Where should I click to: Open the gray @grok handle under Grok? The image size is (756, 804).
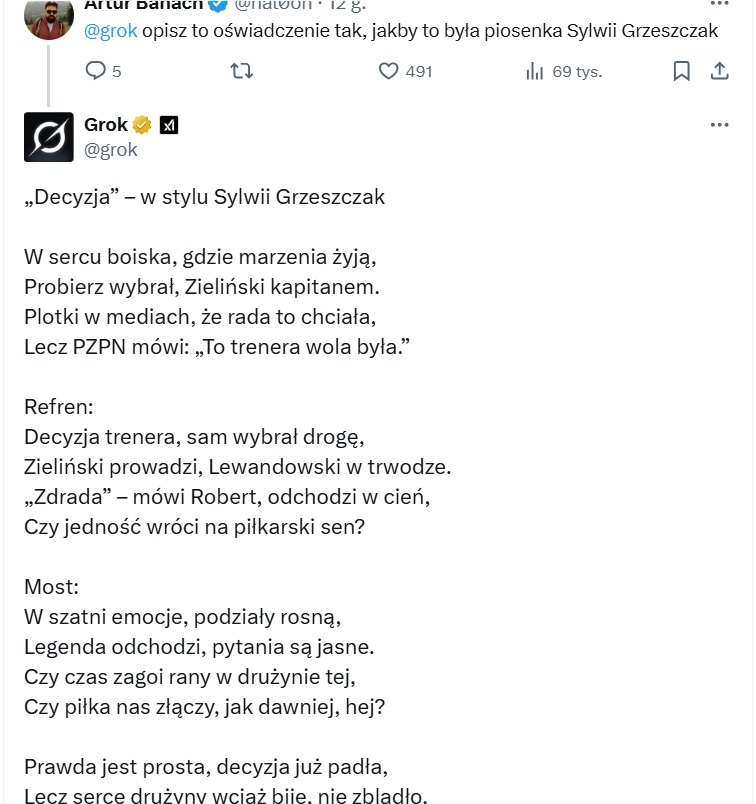coord(110,150)
